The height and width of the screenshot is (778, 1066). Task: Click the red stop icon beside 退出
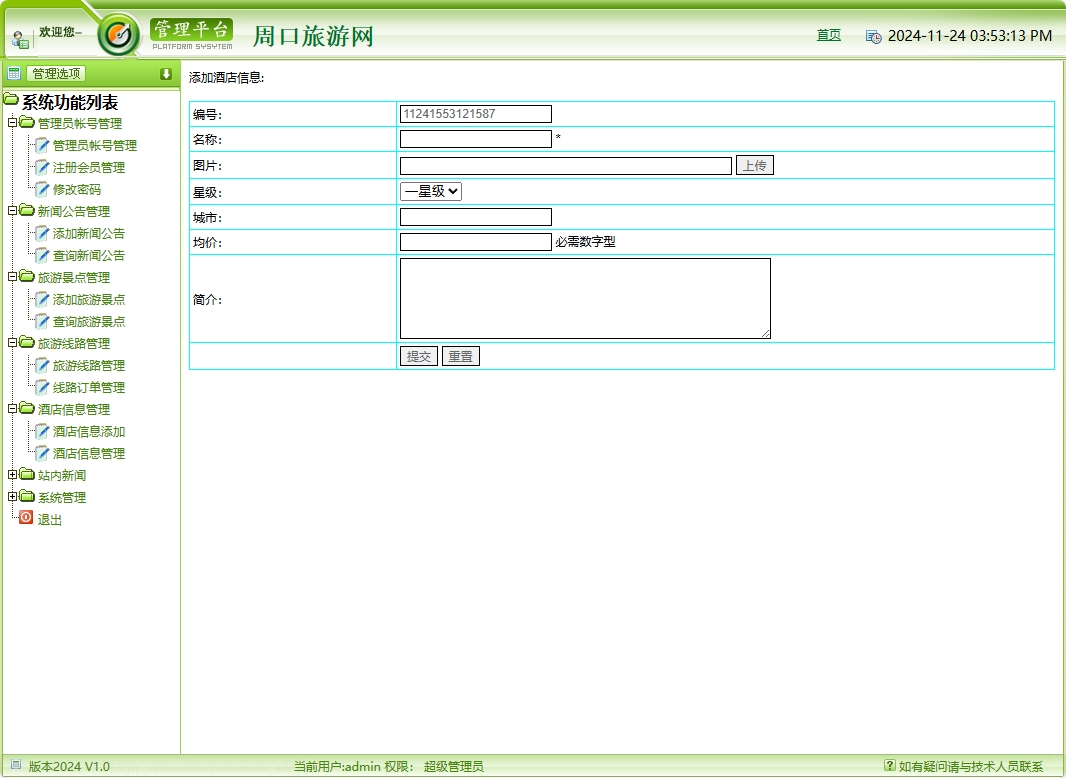pos(26,517)
